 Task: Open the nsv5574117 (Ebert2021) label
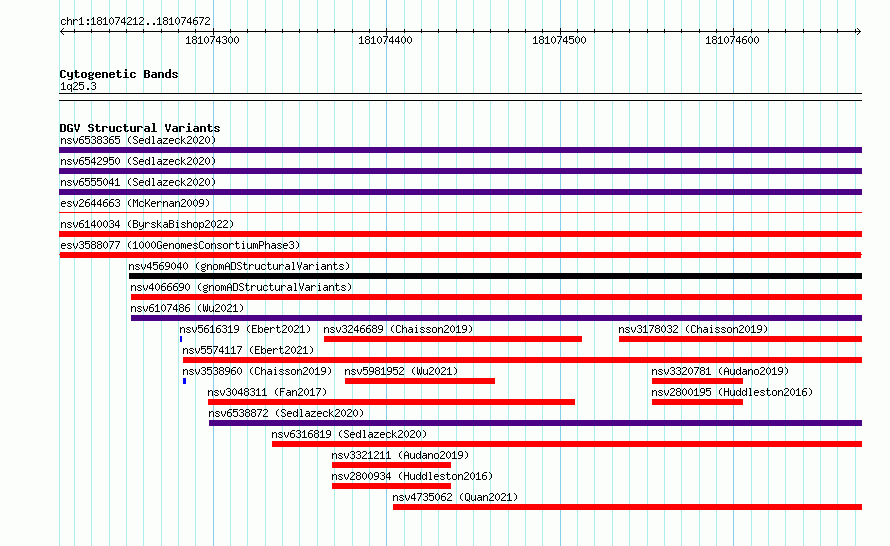point(248,350)
